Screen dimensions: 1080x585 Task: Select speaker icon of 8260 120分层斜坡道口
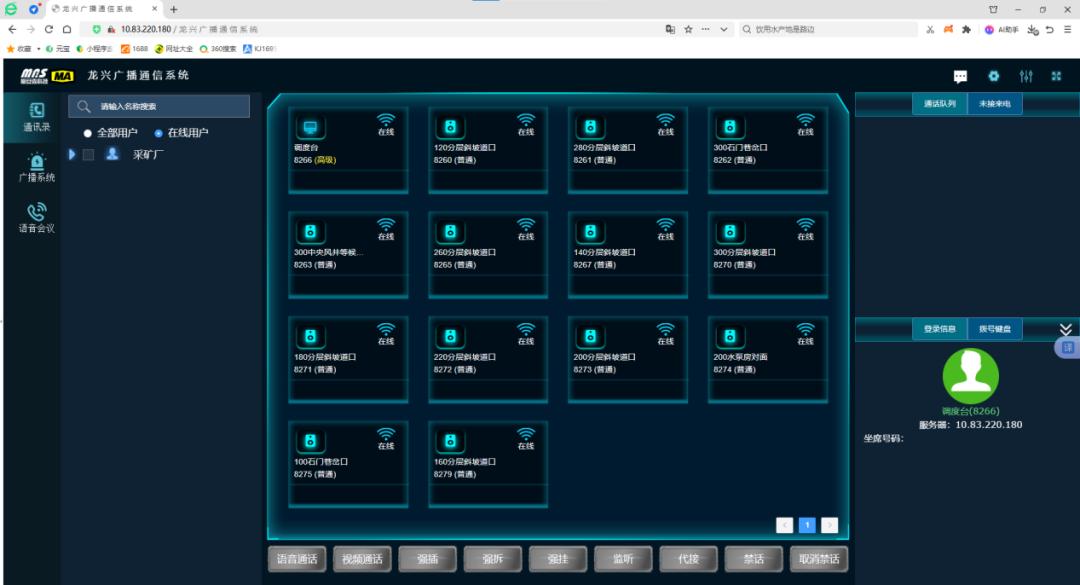tap(450, 127)
